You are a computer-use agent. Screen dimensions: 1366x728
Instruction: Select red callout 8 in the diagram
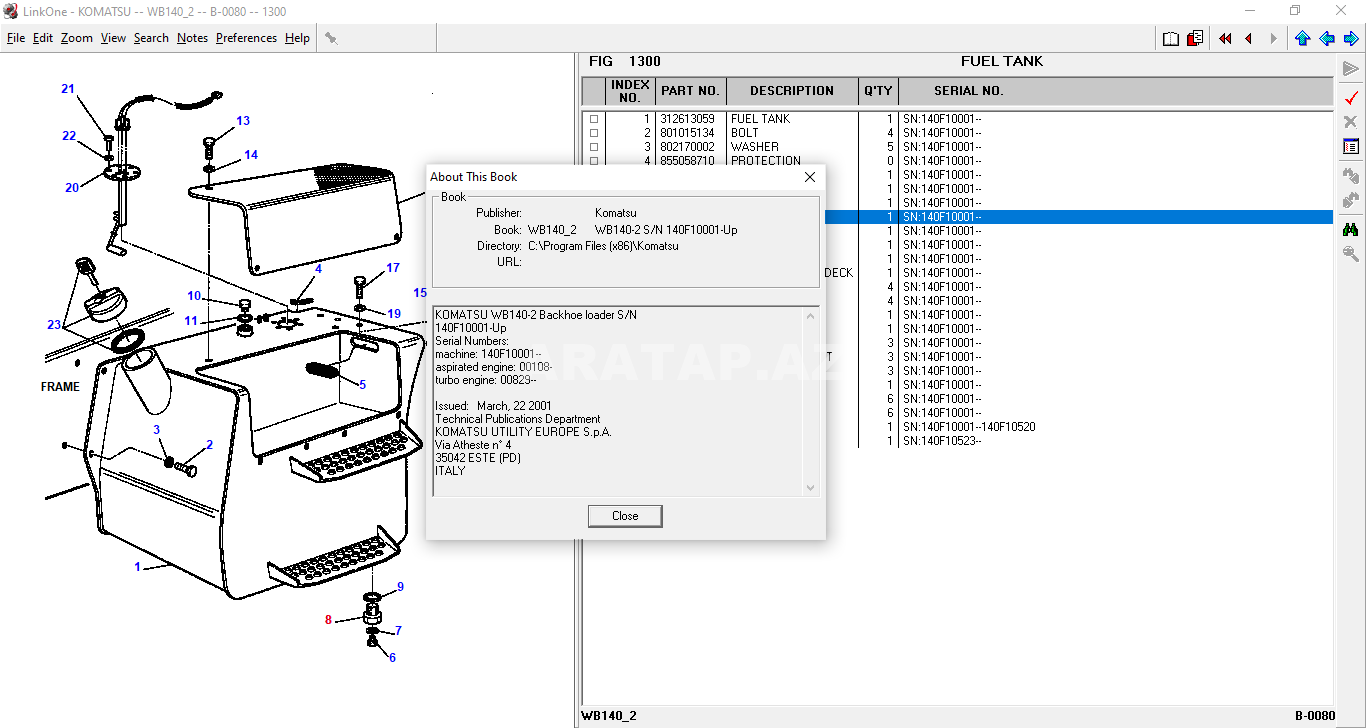click(x=328, y=619)
